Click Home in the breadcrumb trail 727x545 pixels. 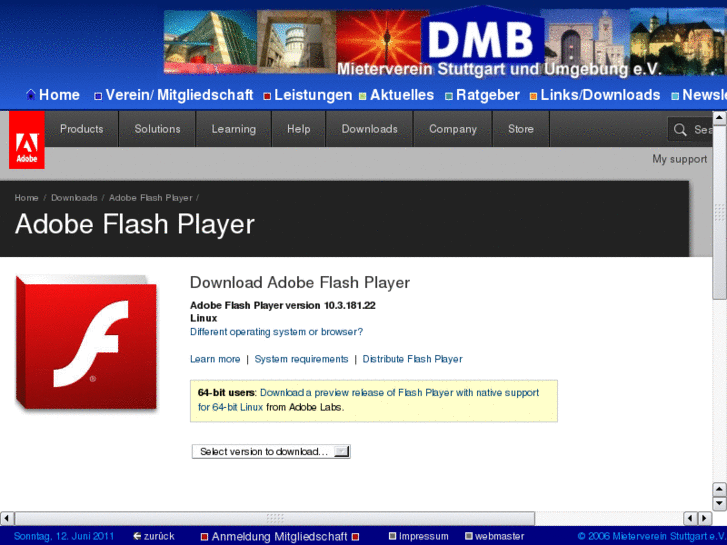pyautogui.click(x=26, y=198)
